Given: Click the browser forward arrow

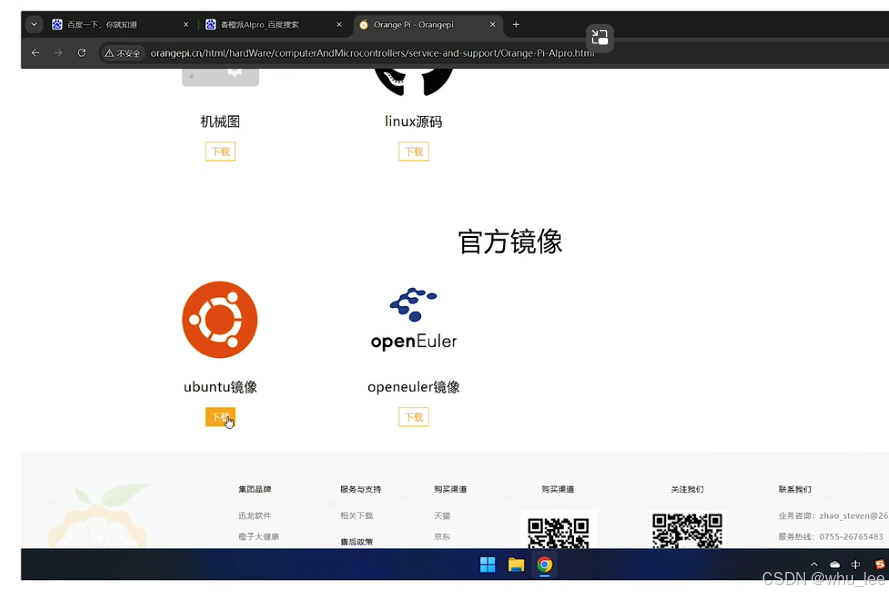Looking at the screenshot, I should pyautogui.click(x=58, y=53).
